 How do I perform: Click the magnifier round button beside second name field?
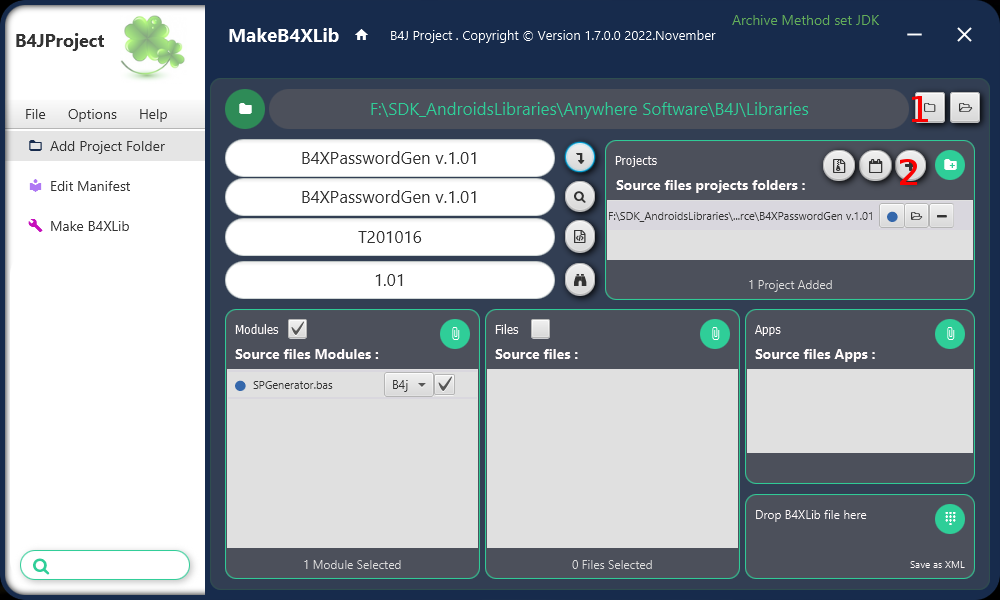[580, 197]
